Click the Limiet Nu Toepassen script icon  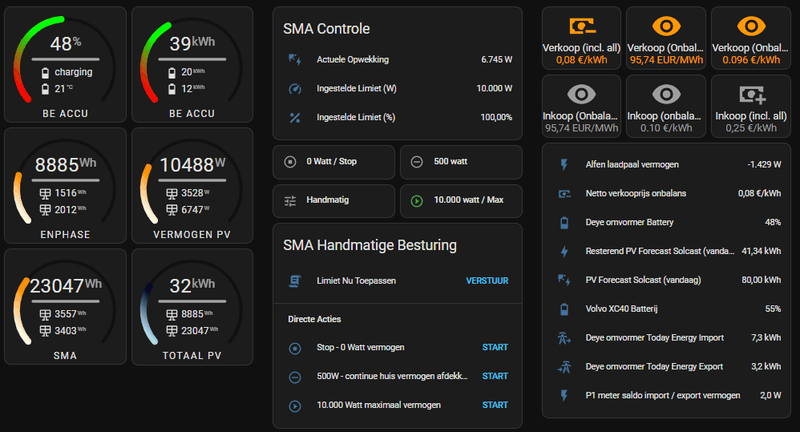[x=295, y=281]
